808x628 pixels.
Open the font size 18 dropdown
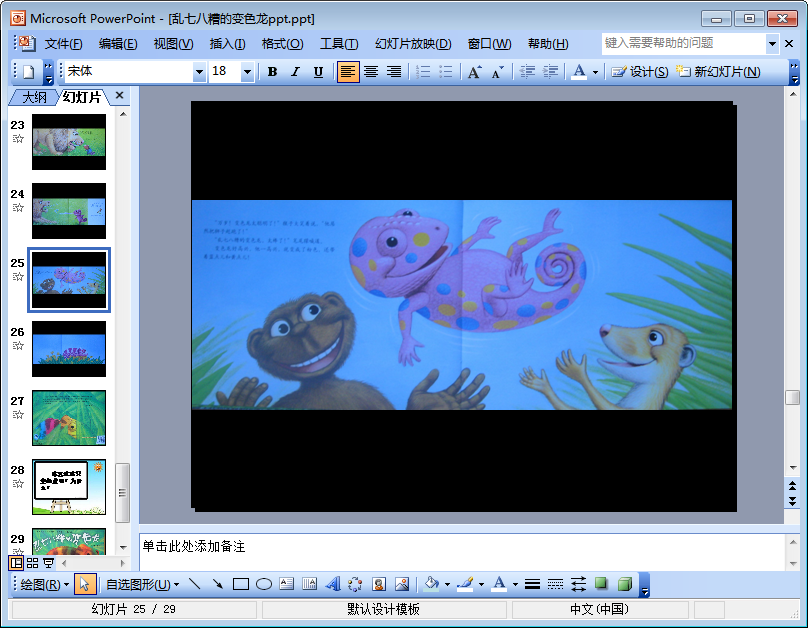[x=247, y=72]
